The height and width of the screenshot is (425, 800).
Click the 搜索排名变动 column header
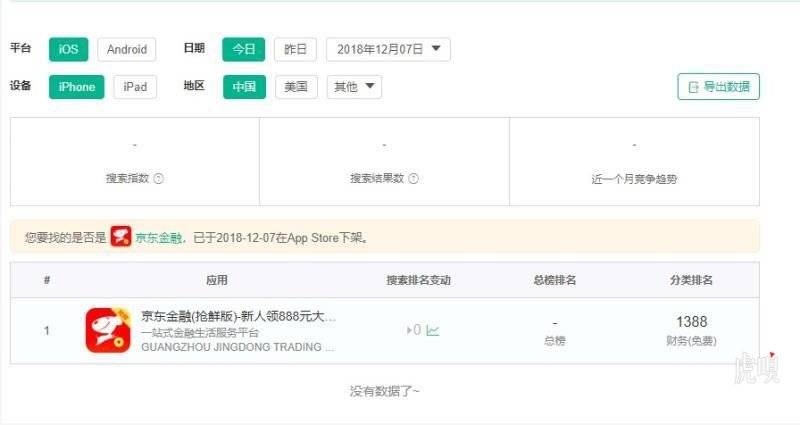(x=418, y=280)
